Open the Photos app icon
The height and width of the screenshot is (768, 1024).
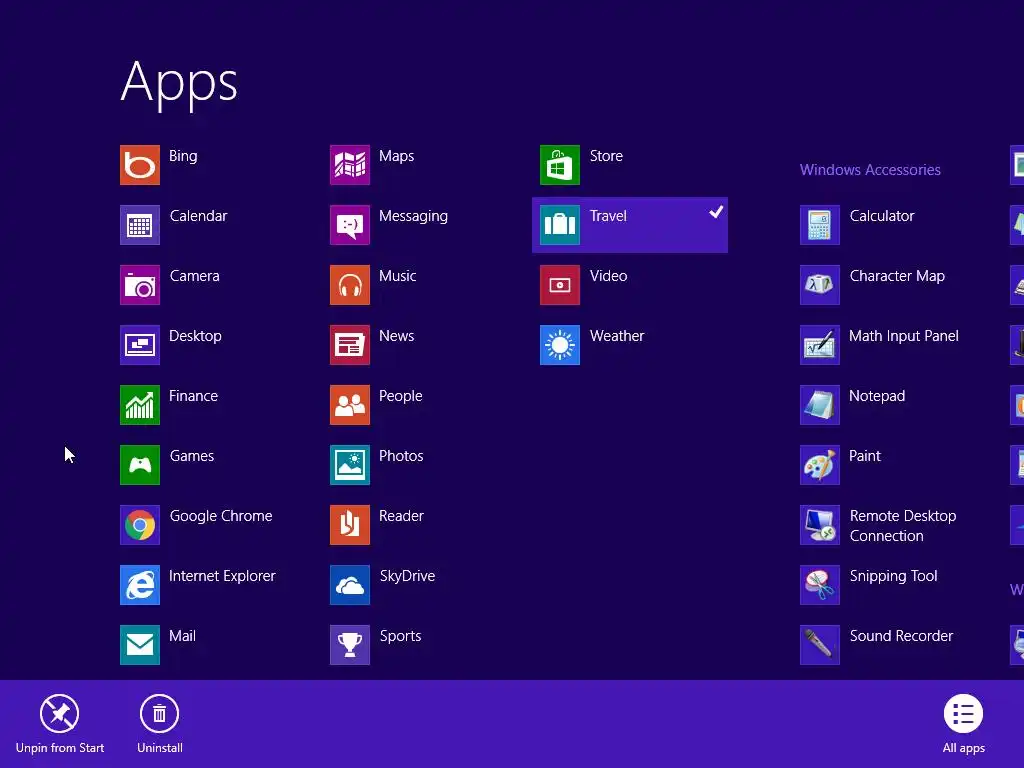[x=350, y=466]
